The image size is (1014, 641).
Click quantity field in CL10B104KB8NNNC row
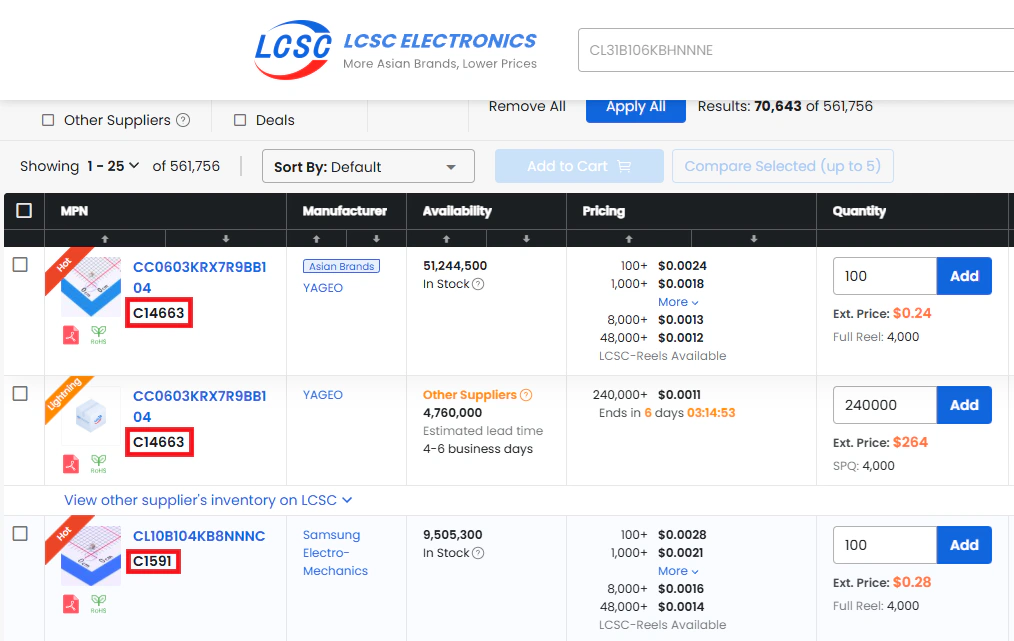tap(885, 545)
